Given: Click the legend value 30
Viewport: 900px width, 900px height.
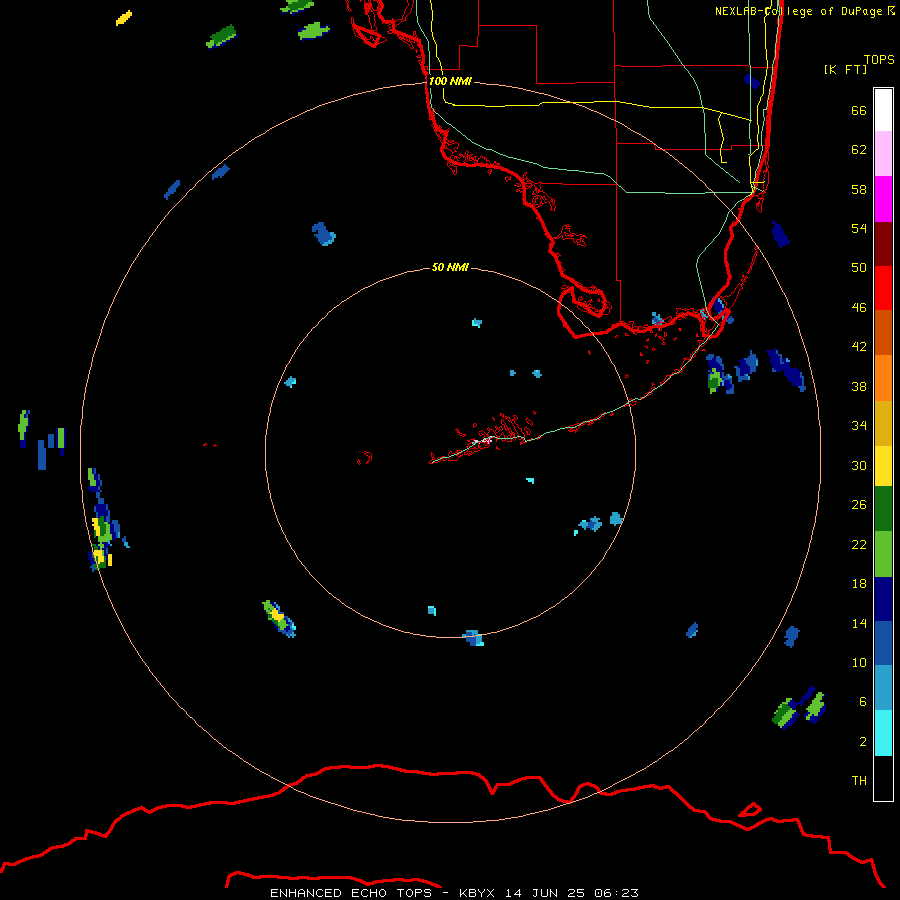Looking at the screenshot, I should 859,465.
